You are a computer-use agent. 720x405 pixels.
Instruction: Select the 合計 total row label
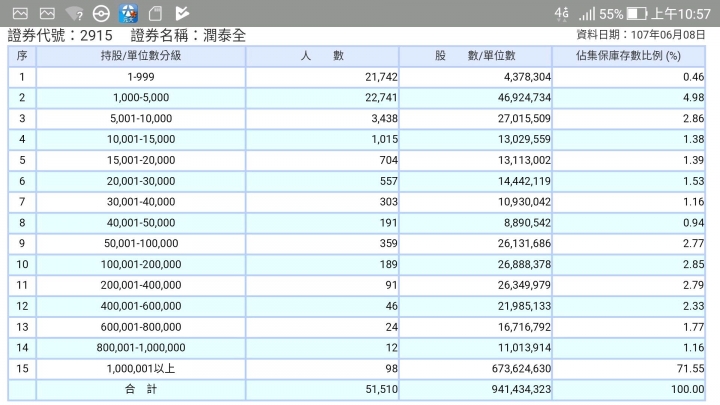click(x=141, y=389)
